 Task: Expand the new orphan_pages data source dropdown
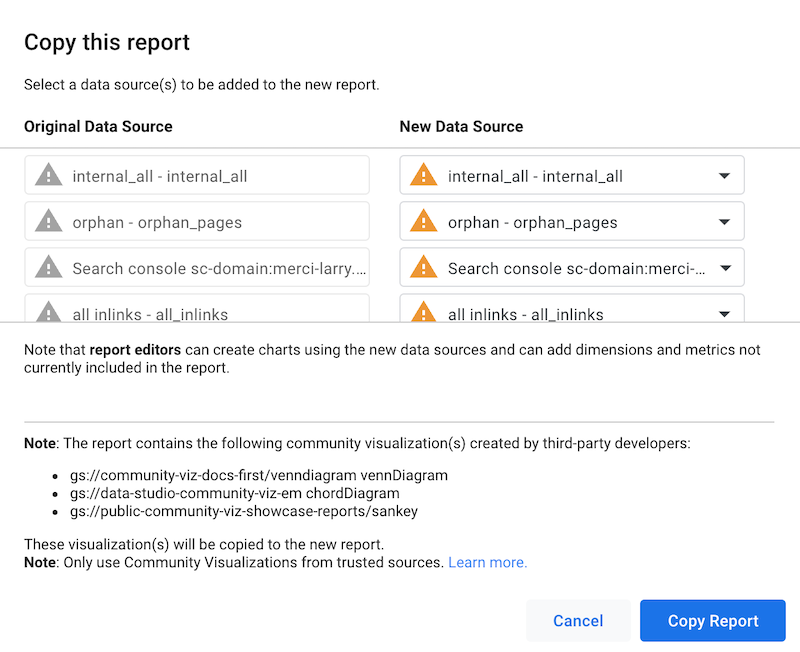724,222
